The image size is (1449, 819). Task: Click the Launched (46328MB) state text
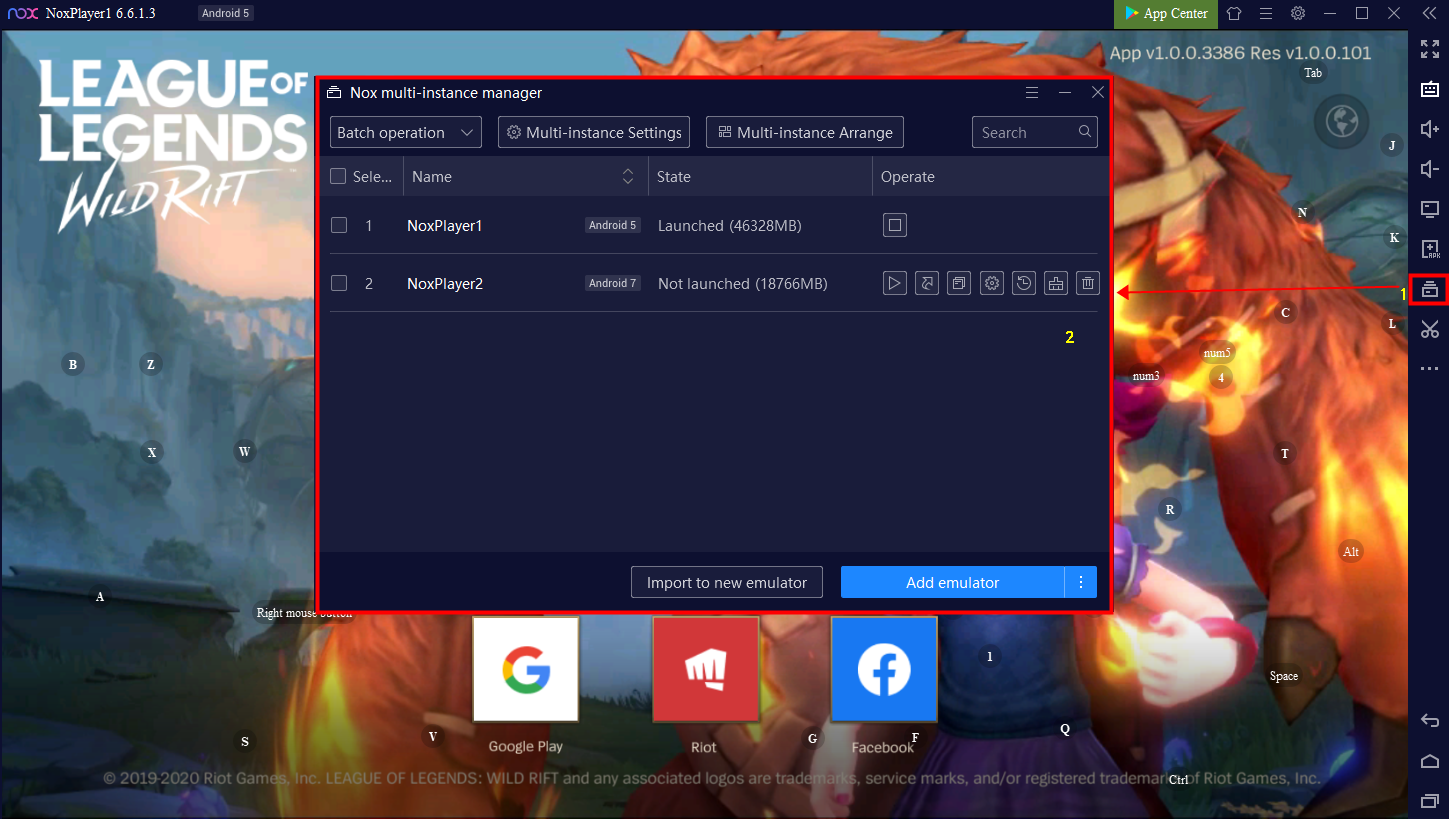click(x=730, y=226)
